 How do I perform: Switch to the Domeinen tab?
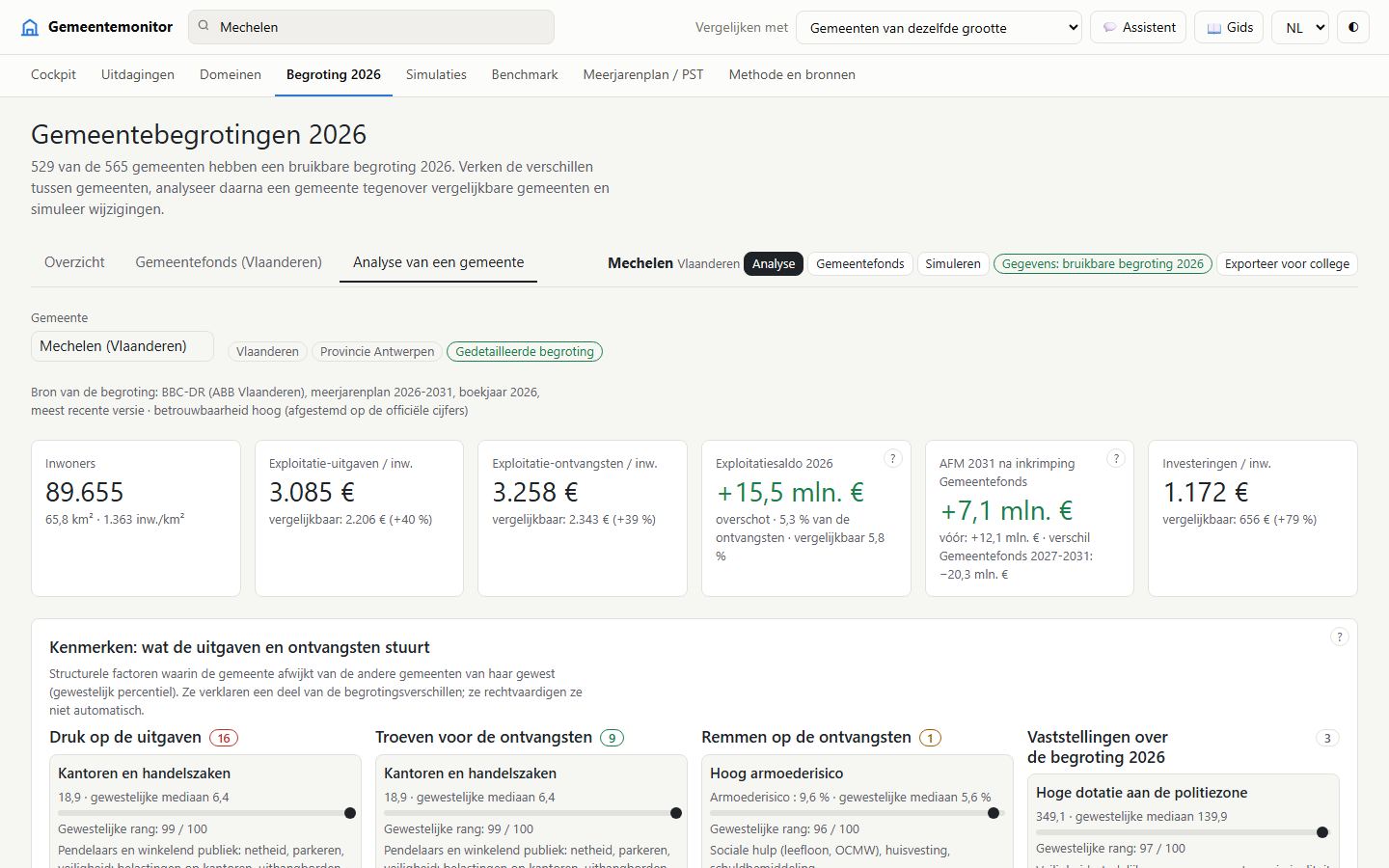click(x=231, y=74)
